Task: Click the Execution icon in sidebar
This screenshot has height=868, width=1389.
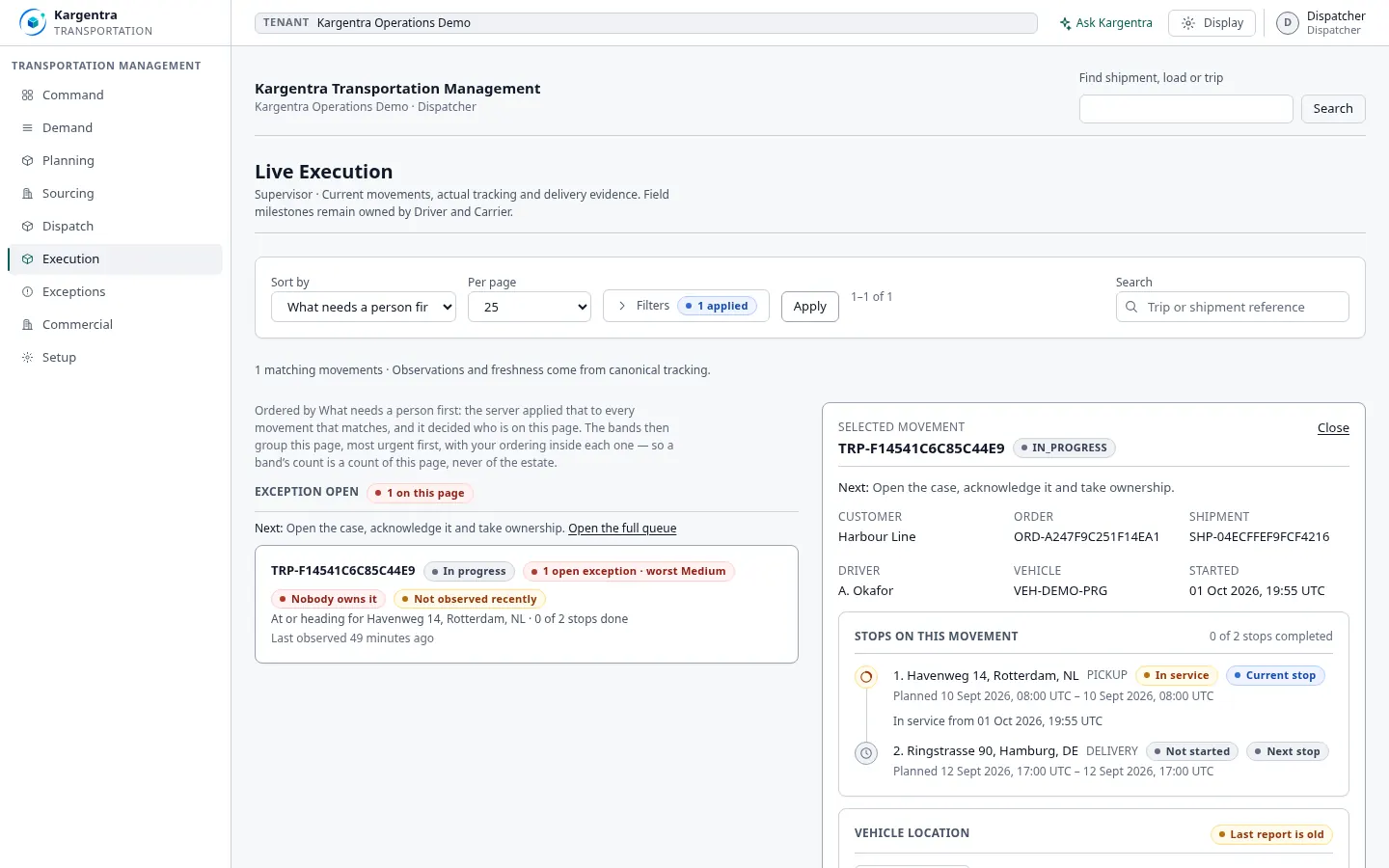Action: point(27,259)
